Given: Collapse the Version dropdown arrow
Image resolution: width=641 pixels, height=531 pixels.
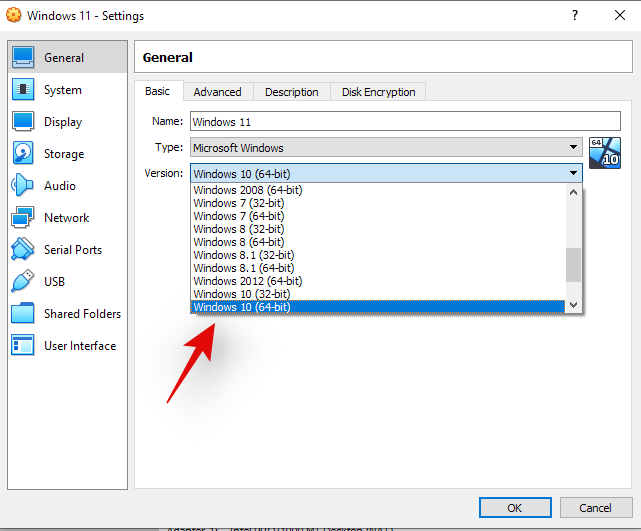Looking at the screenshot, I should click(x=574, y=173).
